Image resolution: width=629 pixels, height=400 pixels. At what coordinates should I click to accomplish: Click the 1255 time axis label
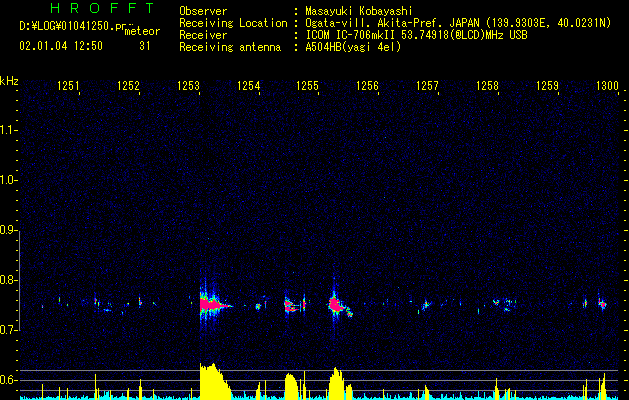pyautogui.click(x=307, y=85)
